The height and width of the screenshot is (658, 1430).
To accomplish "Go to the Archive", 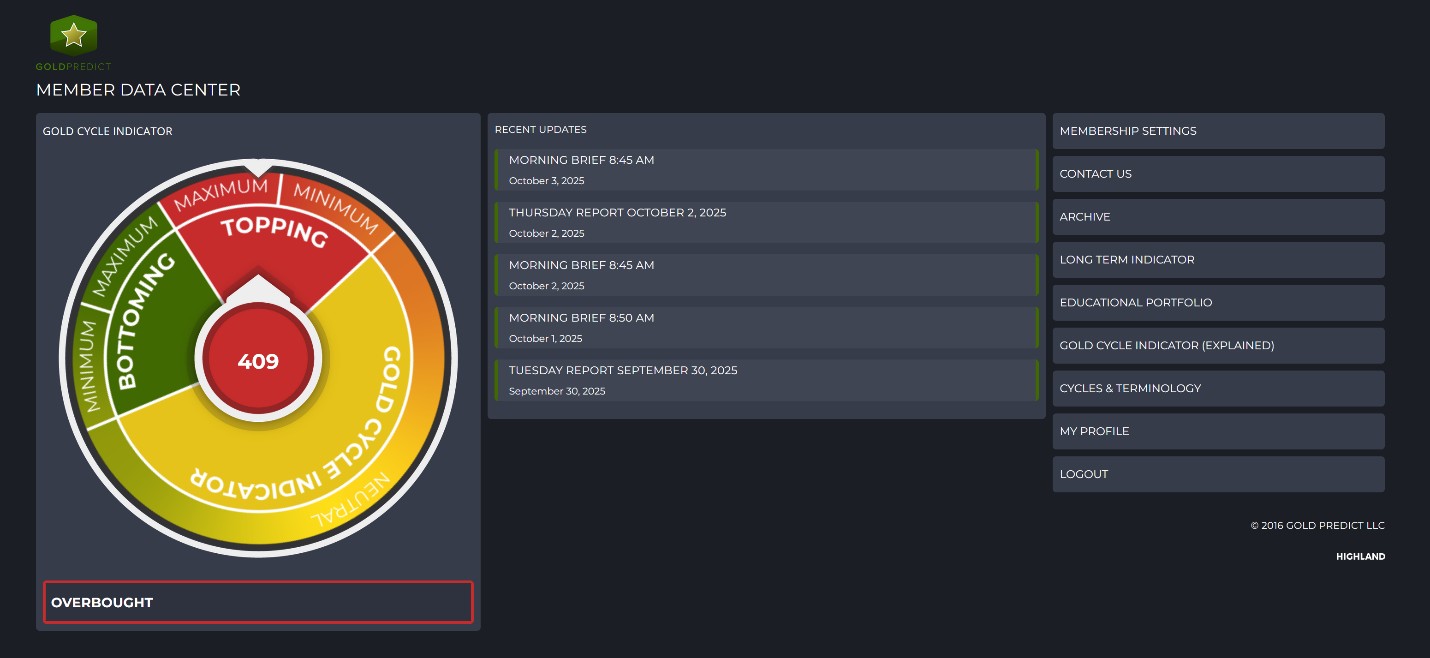I will pyautogui.click(x=1218, y=217).
